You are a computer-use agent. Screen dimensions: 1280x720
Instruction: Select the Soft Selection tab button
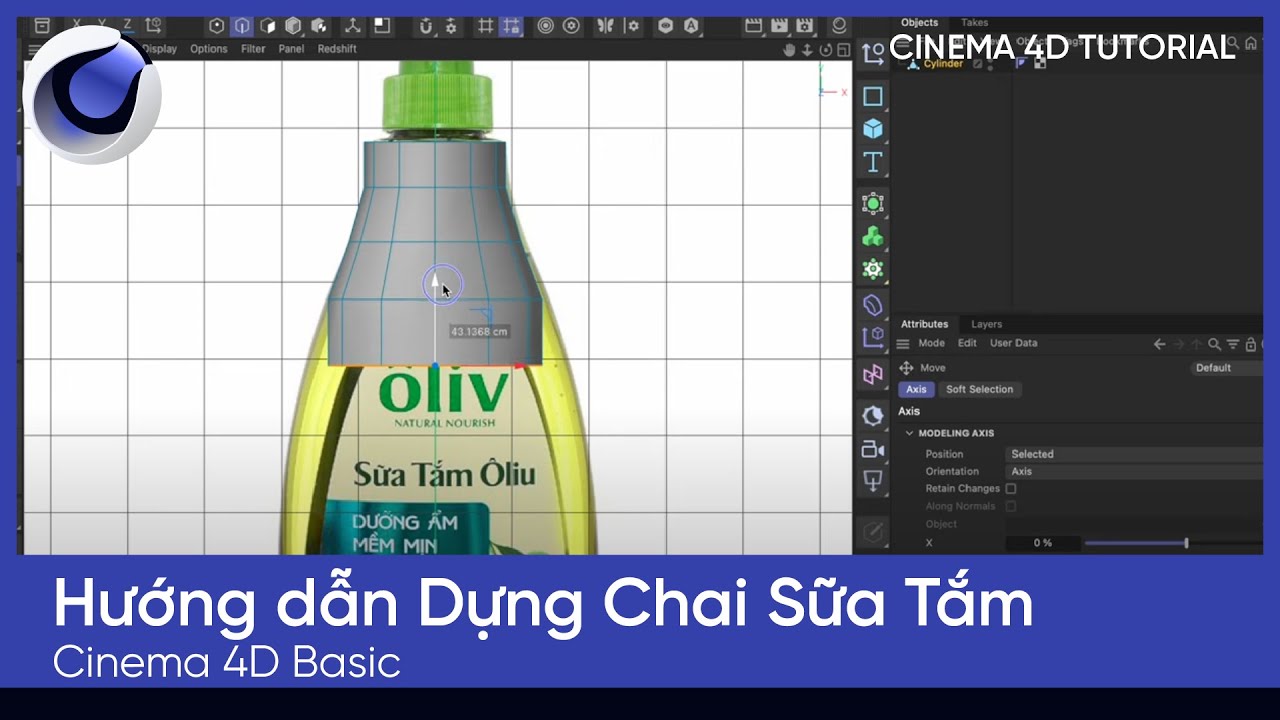[979, 389]
